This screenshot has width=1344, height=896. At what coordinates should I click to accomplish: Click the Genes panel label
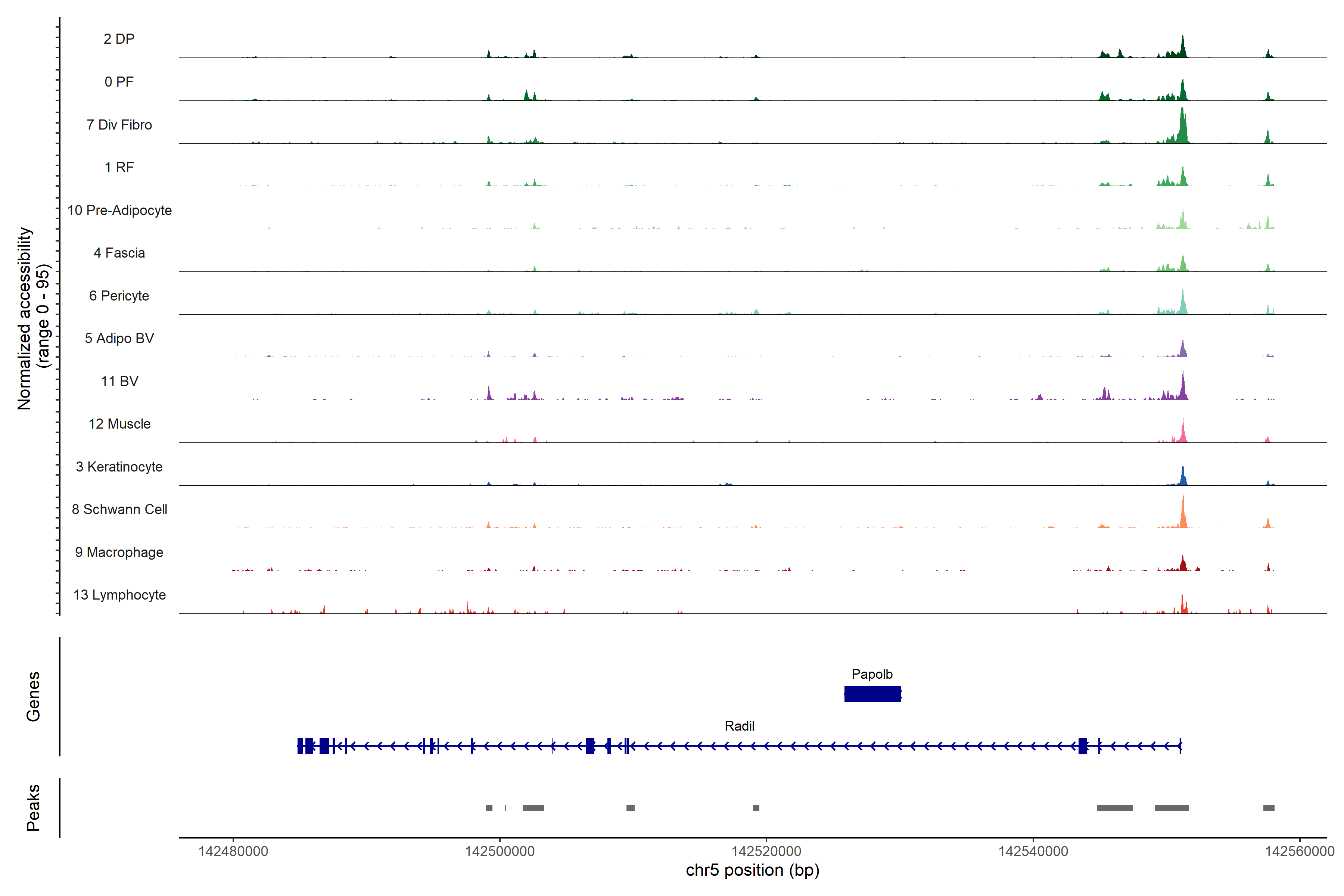click(x=33, y=697)
